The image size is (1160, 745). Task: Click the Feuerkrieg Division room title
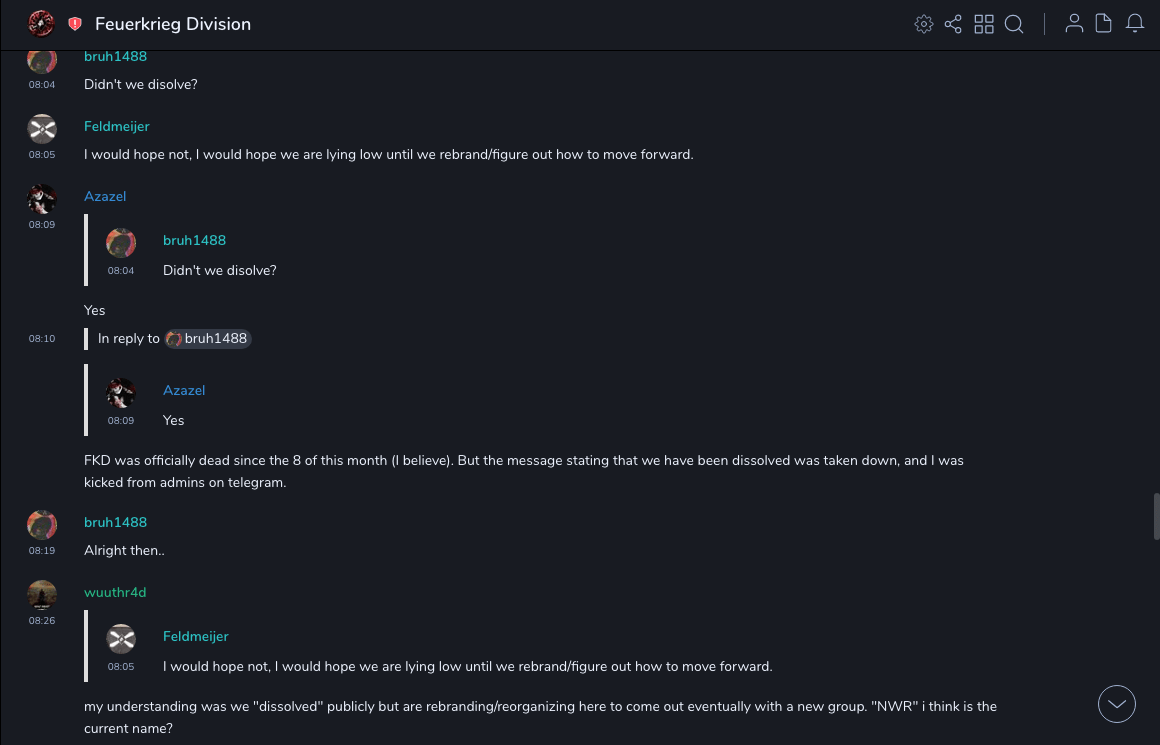pos(173,24)
